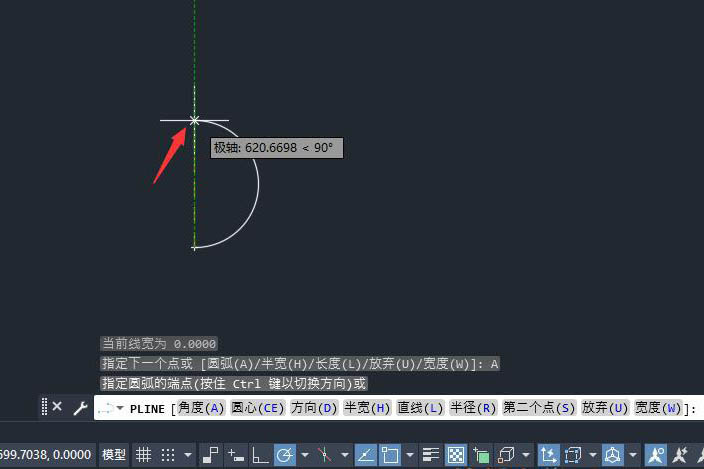Toggle snap mode dotted-grid icon
The width and height of the screenshot is (704, 469).
[x=168, y=455]
